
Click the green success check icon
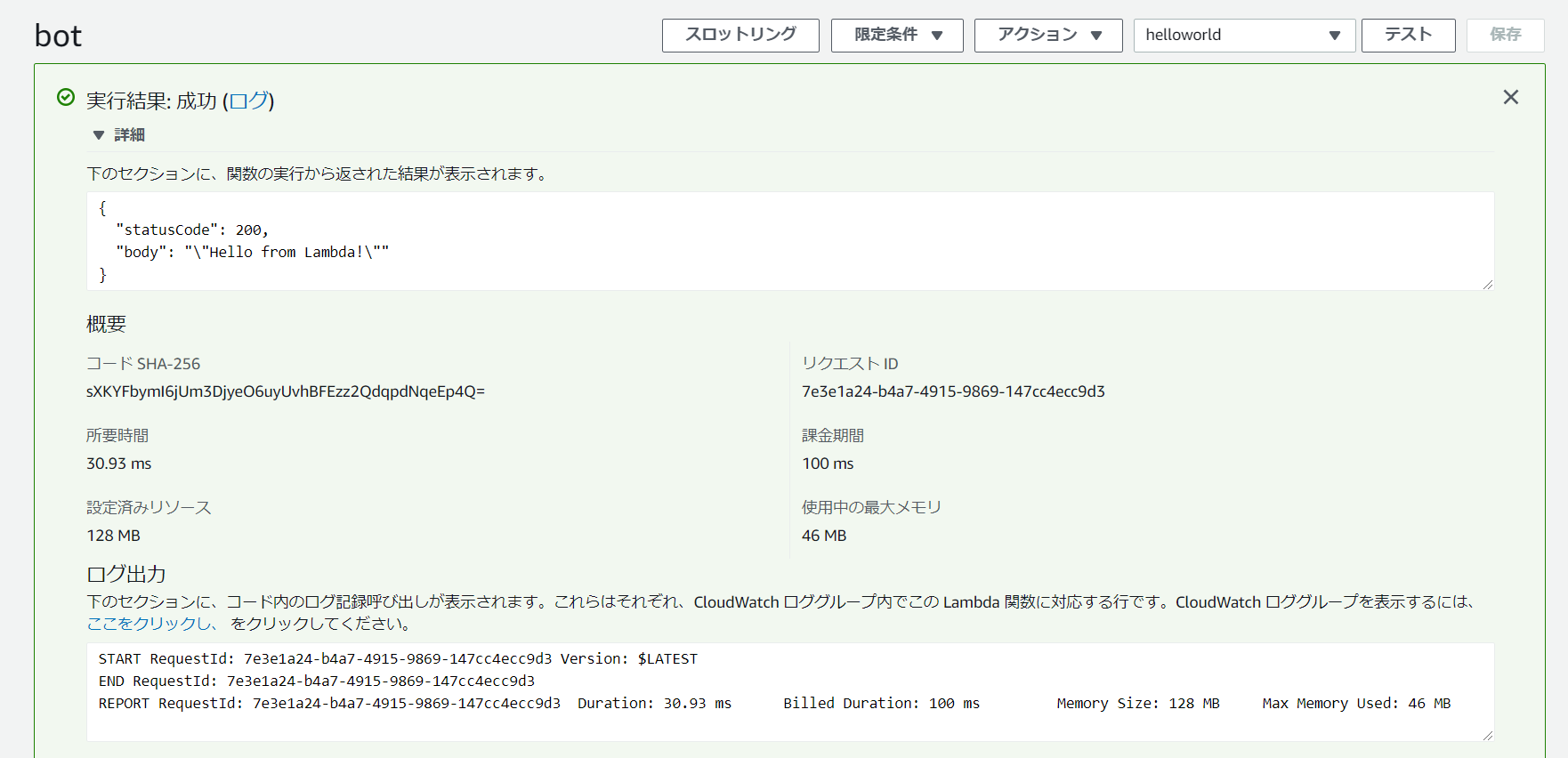tap(66, 97)
